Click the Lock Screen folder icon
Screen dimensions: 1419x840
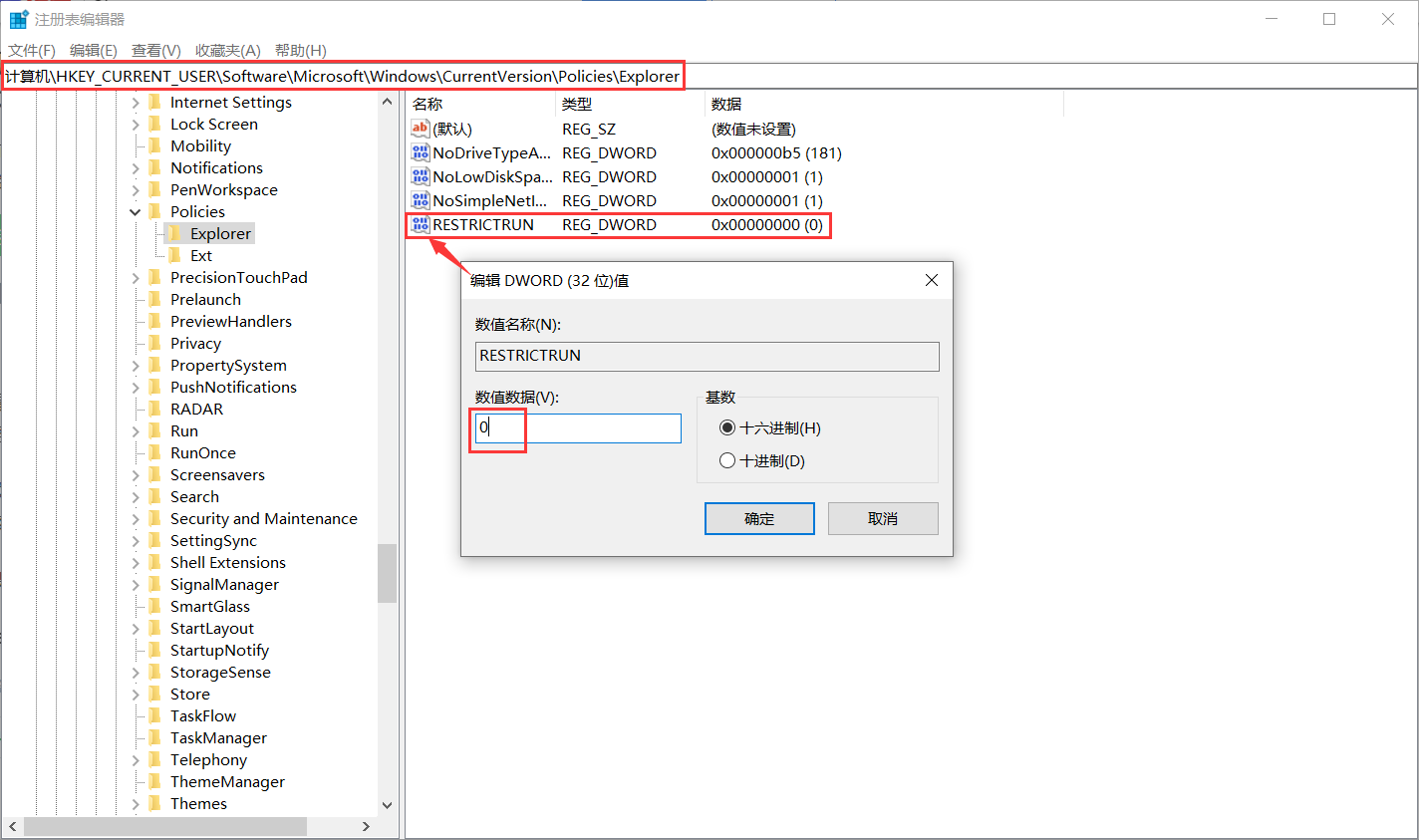point(154,124)
